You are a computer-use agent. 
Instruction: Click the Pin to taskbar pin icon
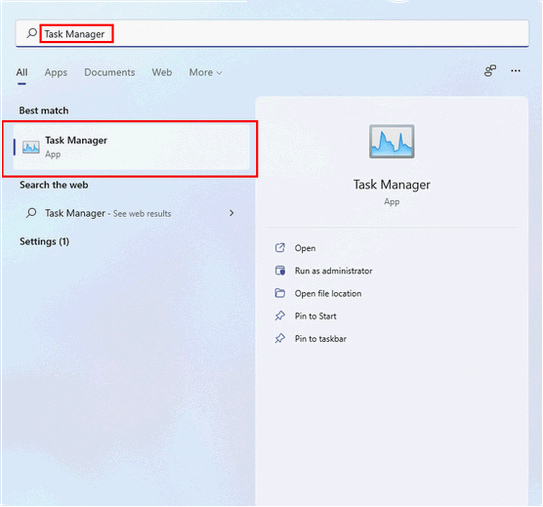[x=280, y=338]
